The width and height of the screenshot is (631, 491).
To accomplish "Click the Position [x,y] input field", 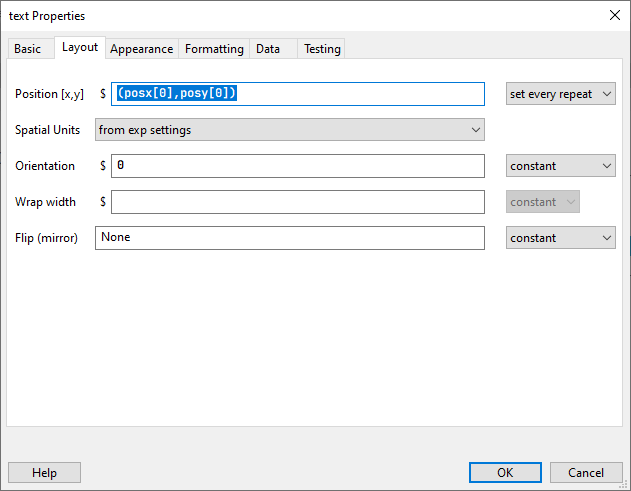I will 298,94.
